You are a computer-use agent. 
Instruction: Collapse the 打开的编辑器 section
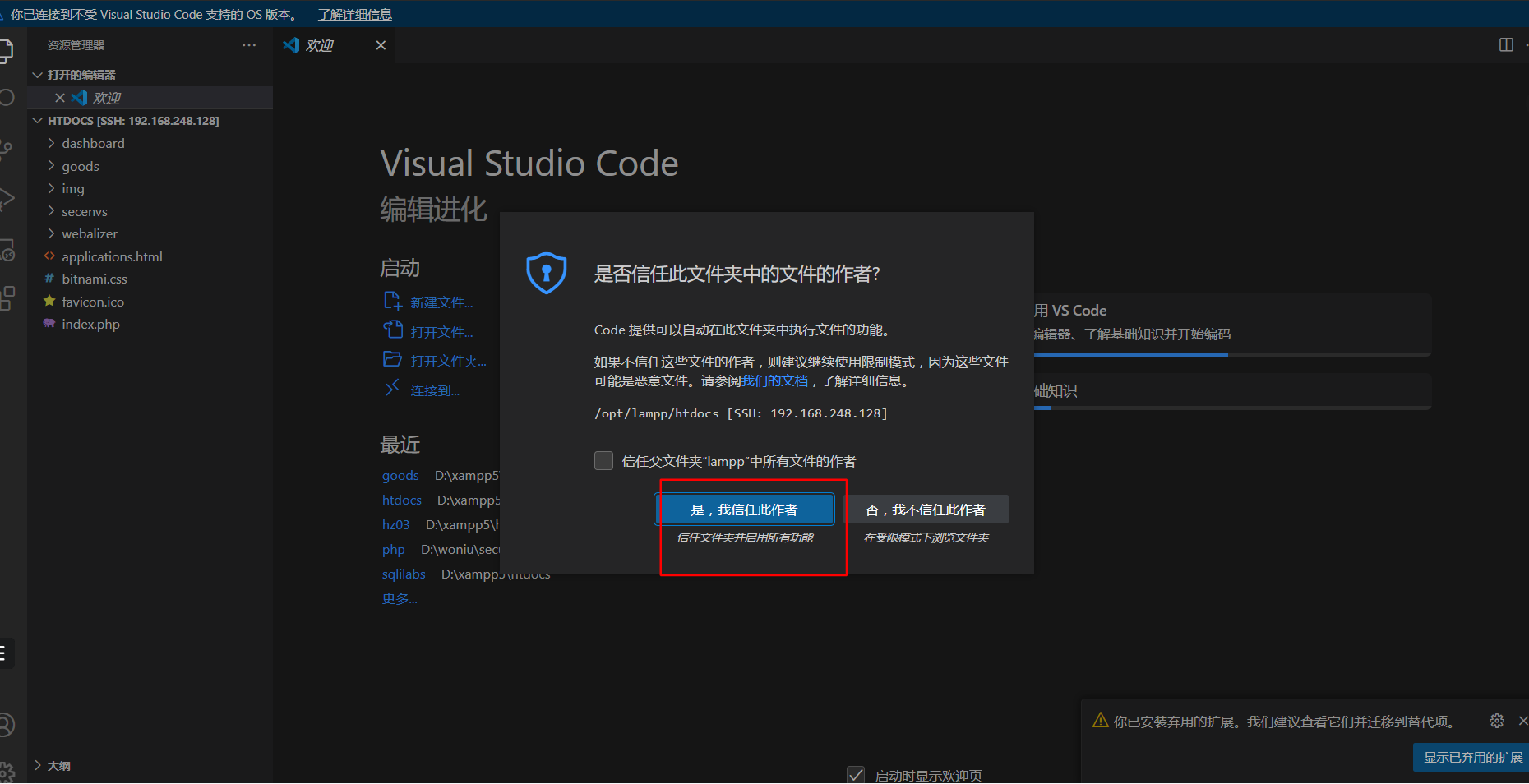pos(37,75)
